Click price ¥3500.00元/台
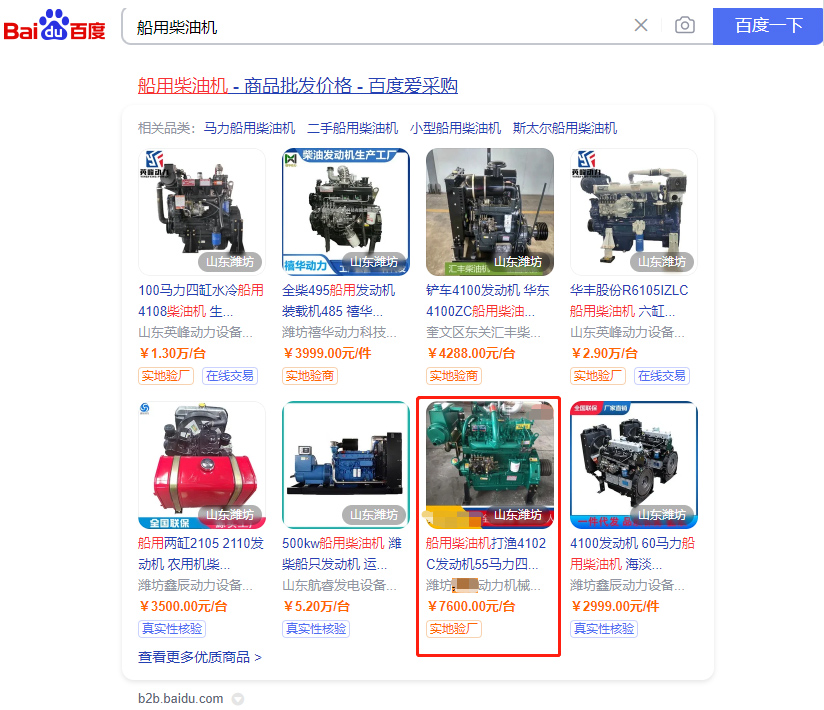This screenshot has height=710, width=824. pyautogui.click(x=183, y=606)
